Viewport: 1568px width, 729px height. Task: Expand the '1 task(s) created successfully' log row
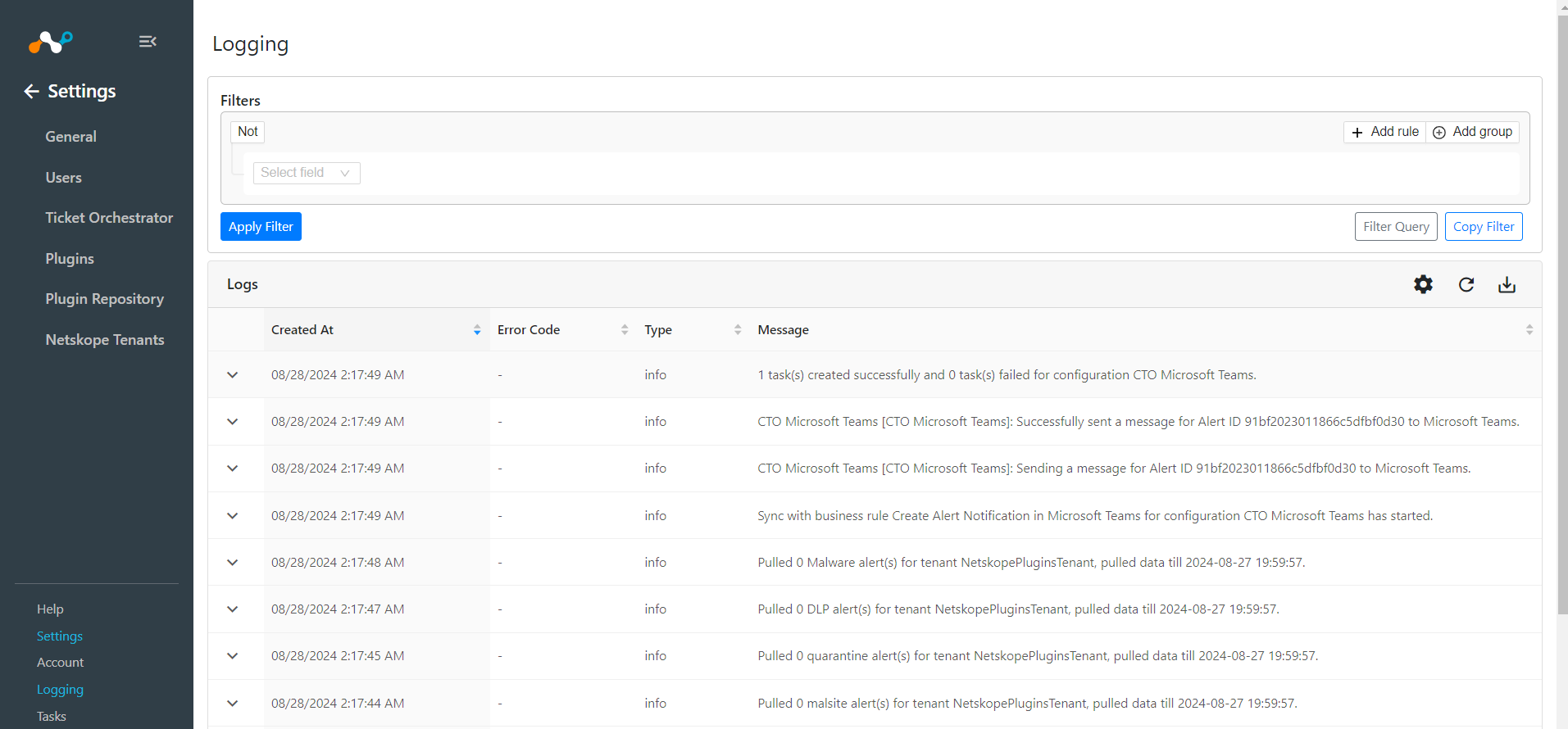(233, 375)
